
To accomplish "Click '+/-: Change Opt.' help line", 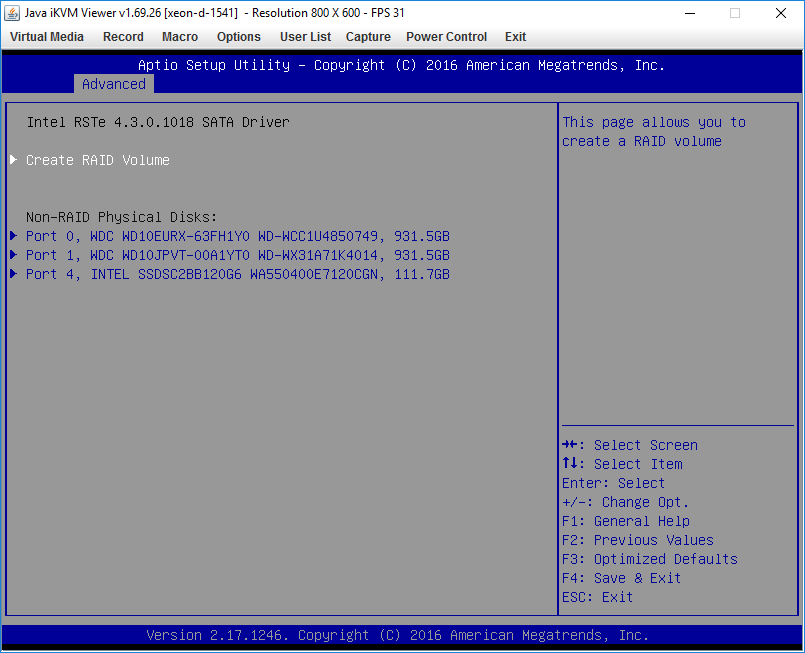I will pyautogui.click(x=625, y=502).
